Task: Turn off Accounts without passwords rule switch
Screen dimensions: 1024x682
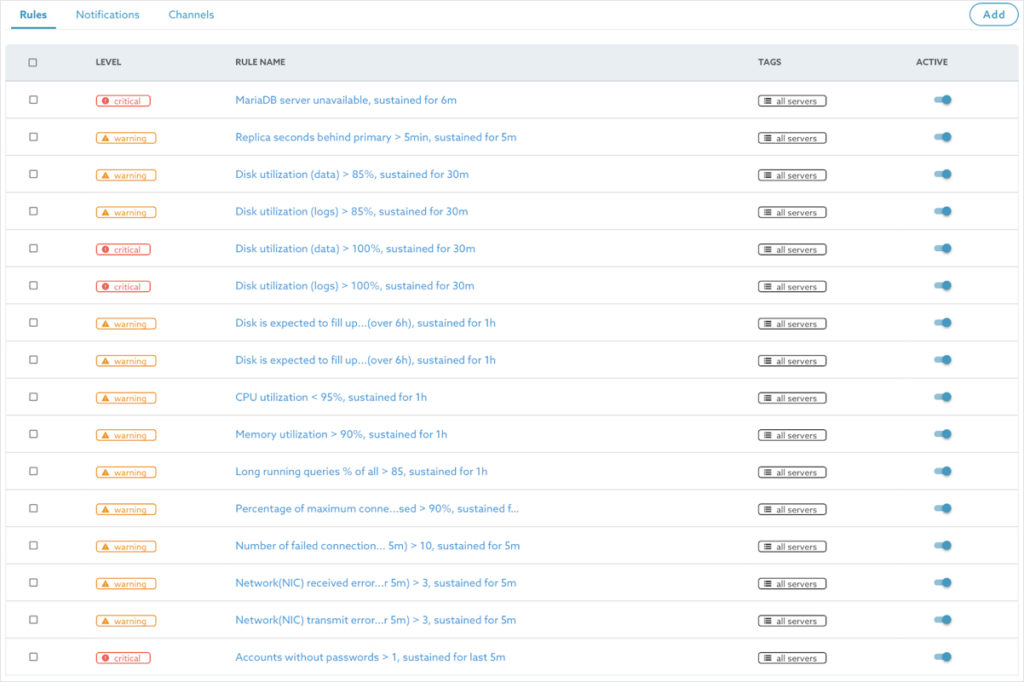Action: click(x=942, y=657)
